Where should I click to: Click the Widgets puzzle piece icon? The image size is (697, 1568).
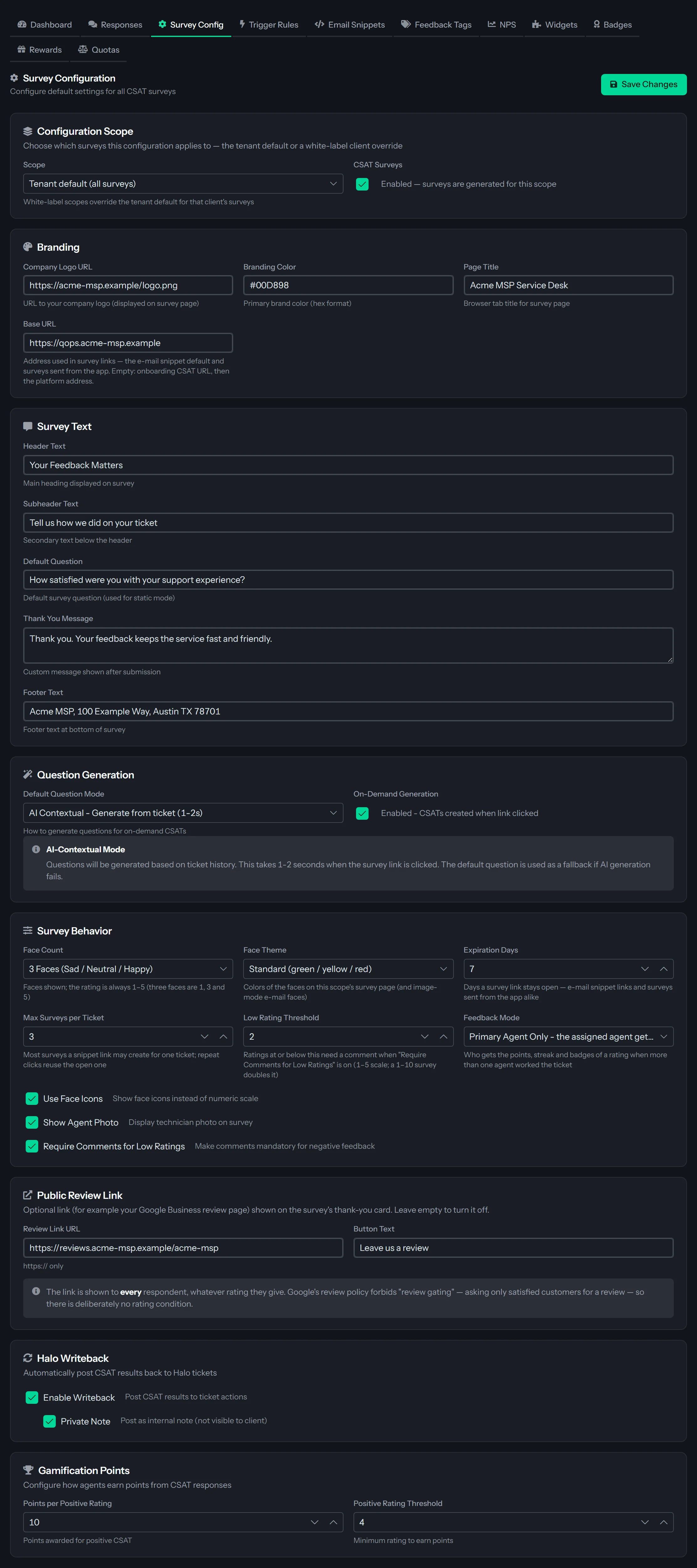tap(536, 24)
